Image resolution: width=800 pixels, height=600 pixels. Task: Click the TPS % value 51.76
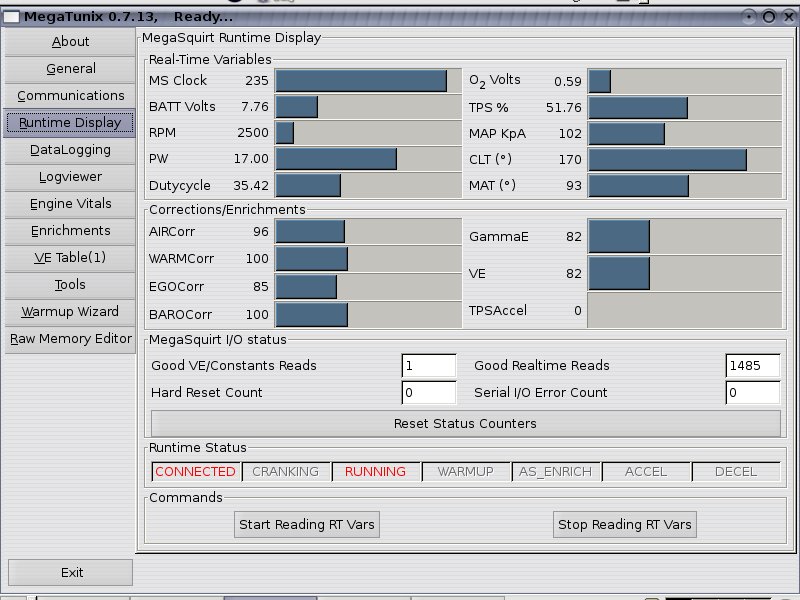564,108
